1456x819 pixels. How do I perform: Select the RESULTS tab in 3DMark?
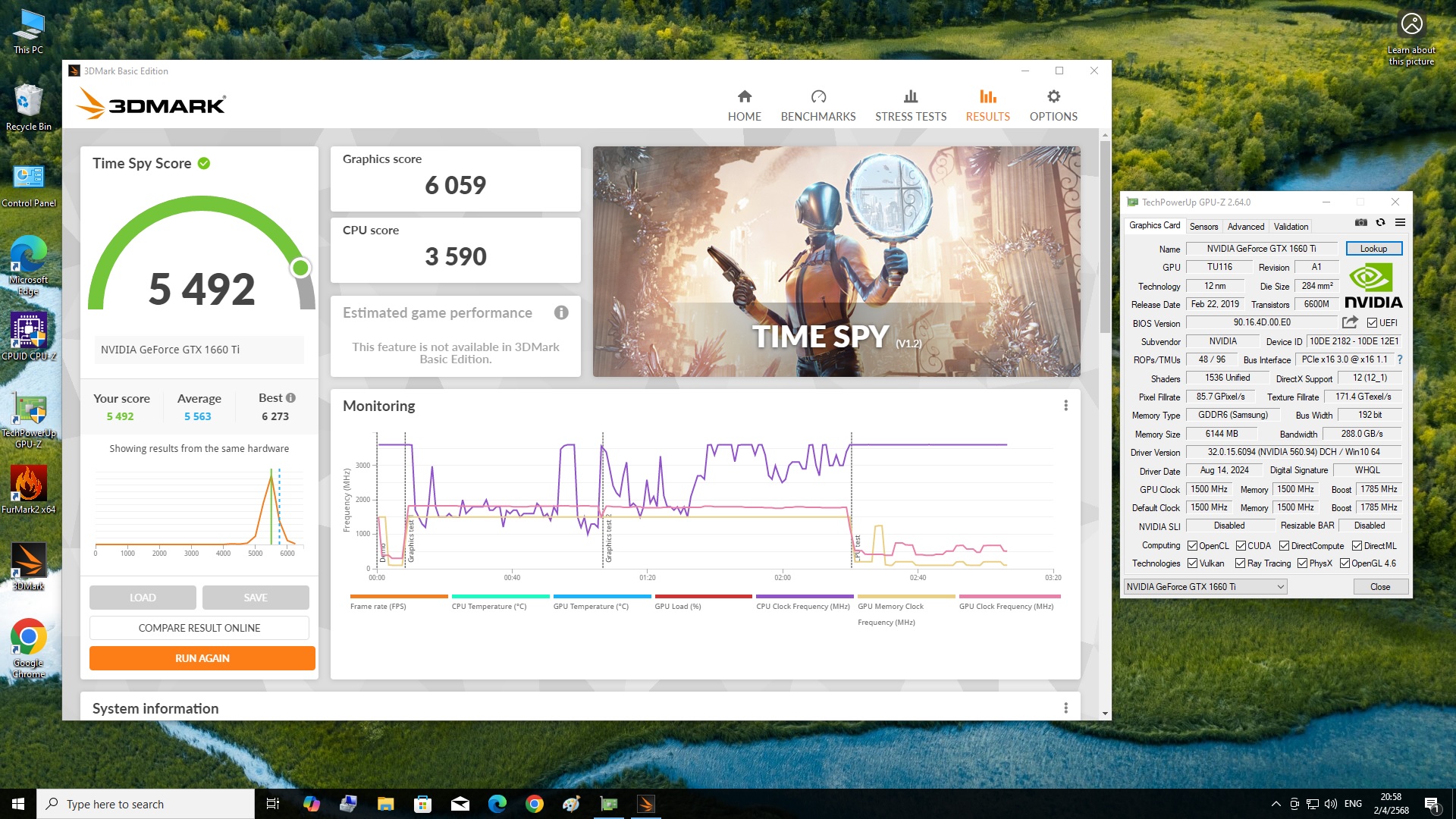point(987,105)
